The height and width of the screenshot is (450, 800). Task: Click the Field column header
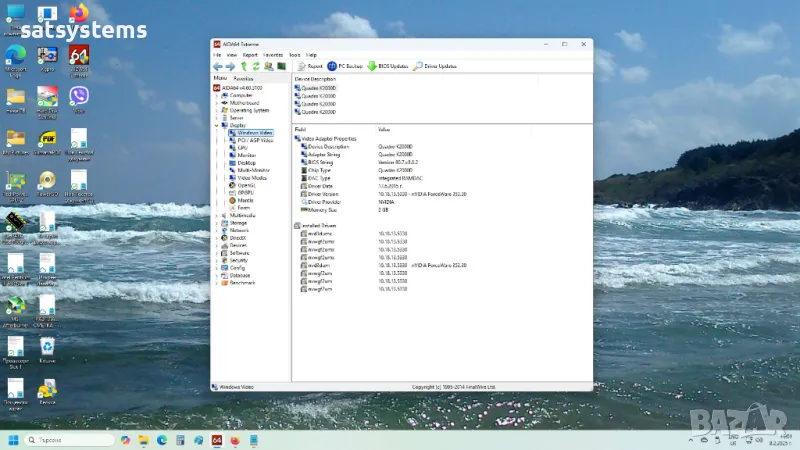point(302,129)
